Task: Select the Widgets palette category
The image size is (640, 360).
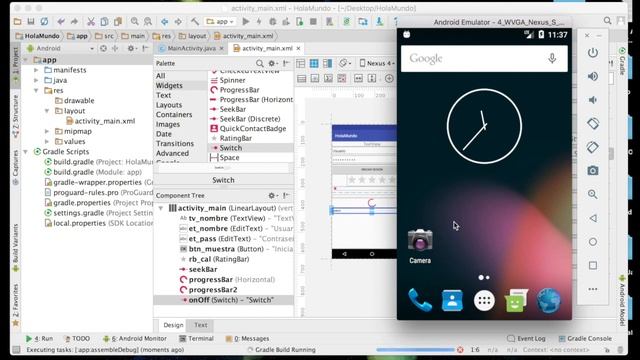Action: tap(169, 86)
